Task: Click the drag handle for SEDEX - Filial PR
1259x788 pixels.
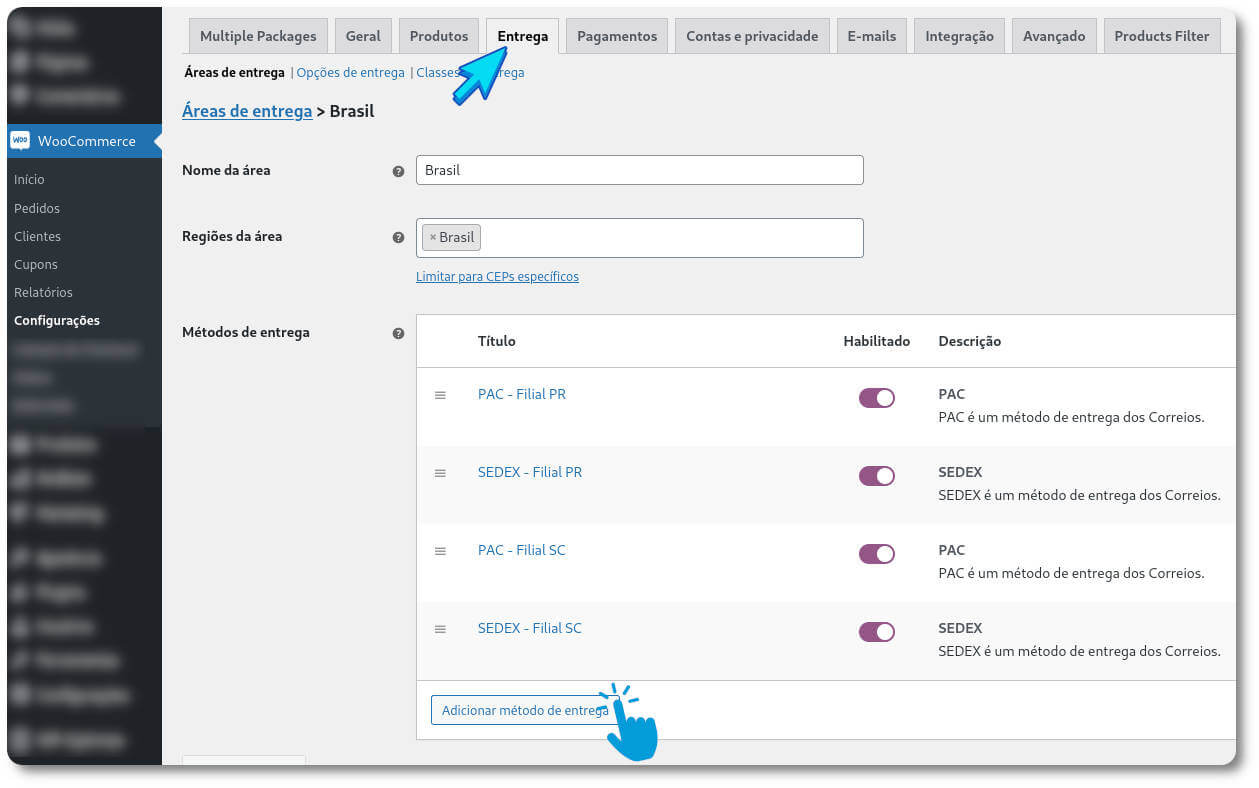Action: 440,473
